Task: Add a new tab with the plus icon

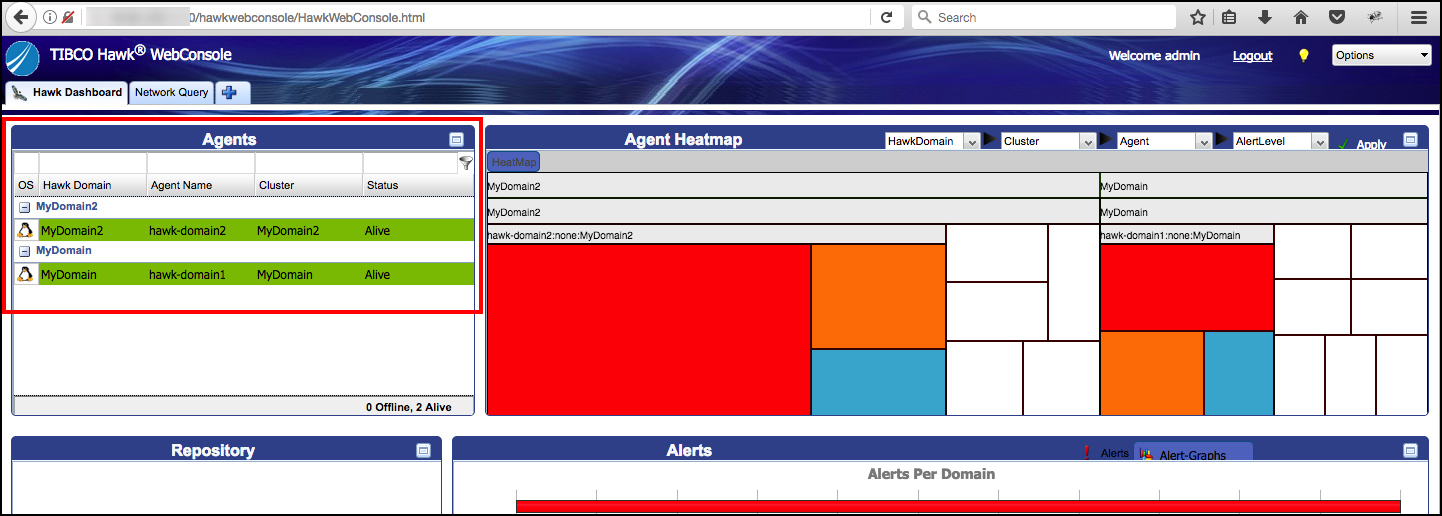Action: coord(230,93)
